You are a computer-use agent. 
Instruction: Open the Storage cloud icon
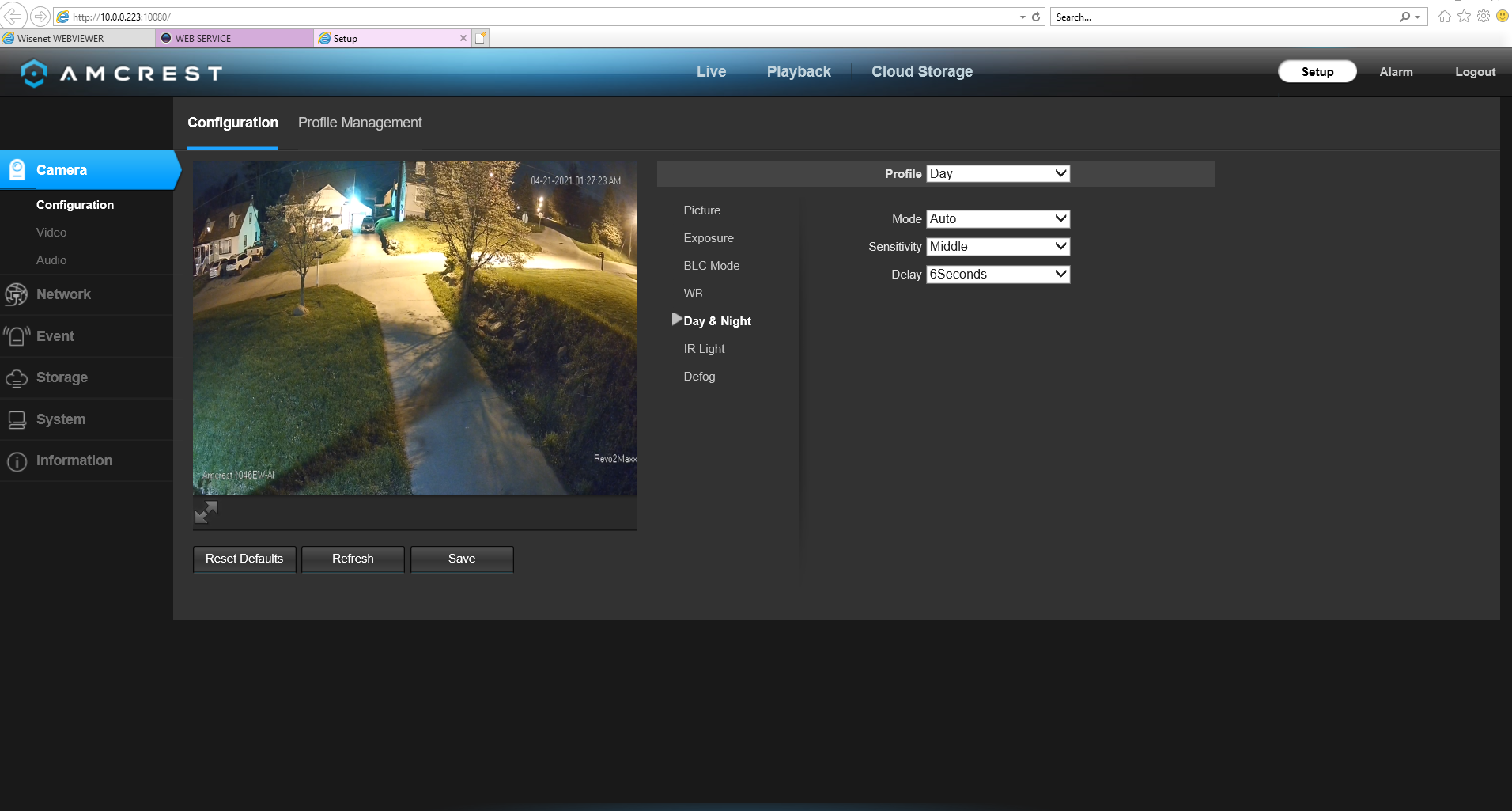(x=16, y=378)
